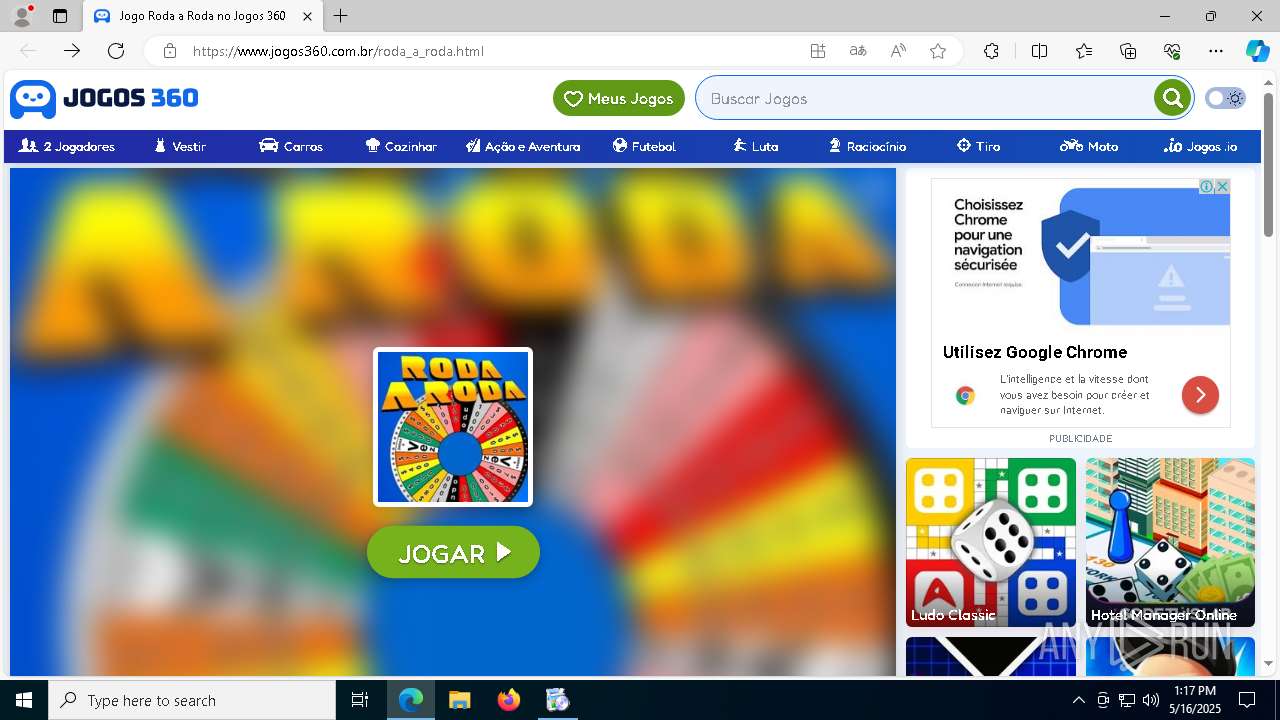1280x720 pixels.
Task: Open the Favorites list icon
Action: coord(1084,51)
